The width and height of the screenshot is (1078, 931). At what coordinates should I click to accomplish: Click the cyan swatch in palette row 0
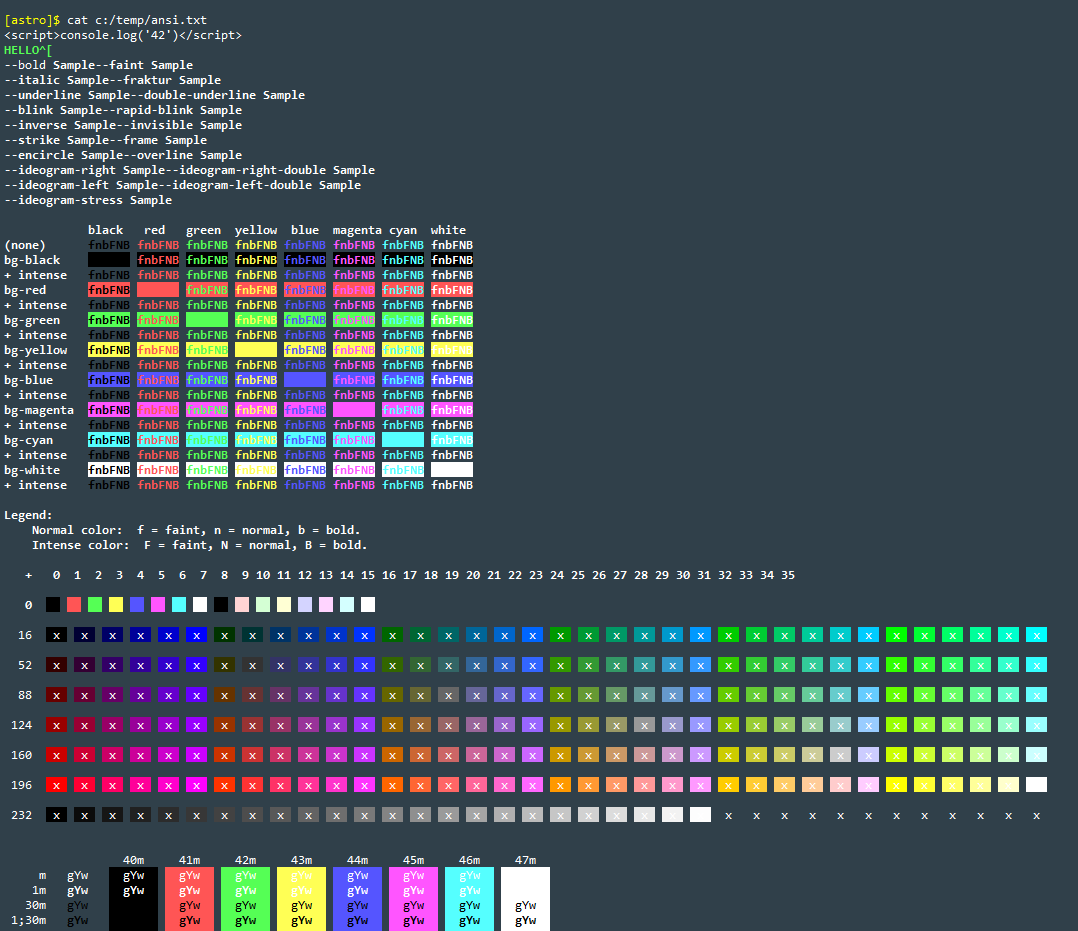179,604
